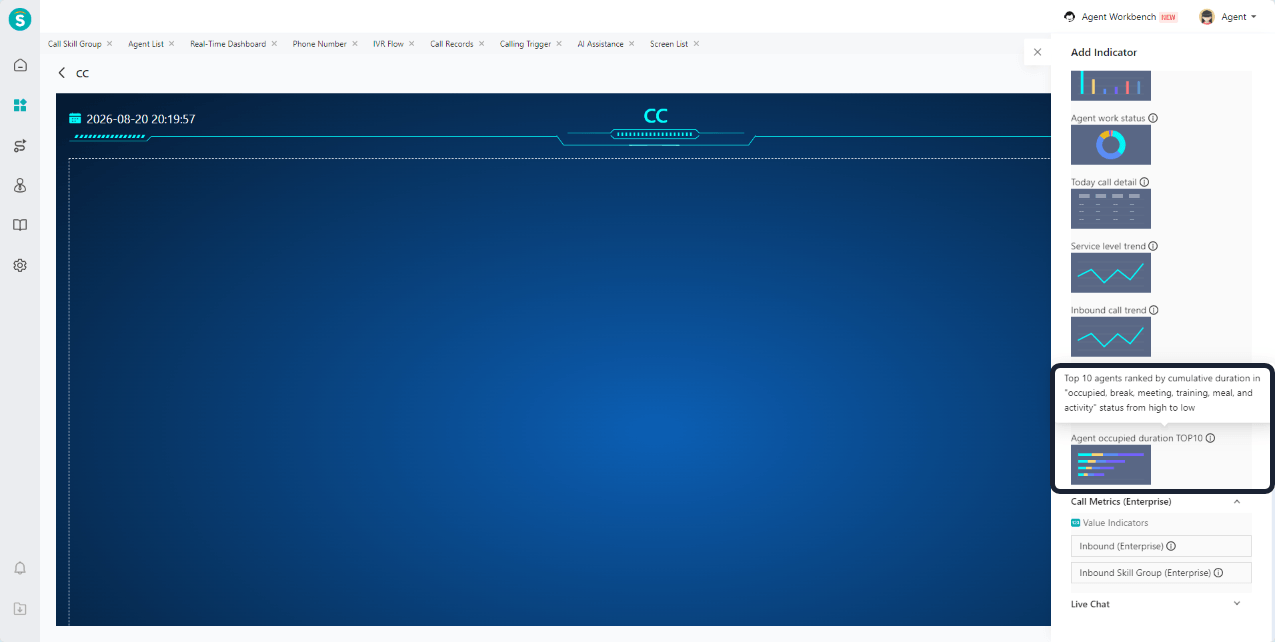This screenshot has width=1275, height=642.
Task: Open the home icon in left sidebar
Action: point(20,65)
